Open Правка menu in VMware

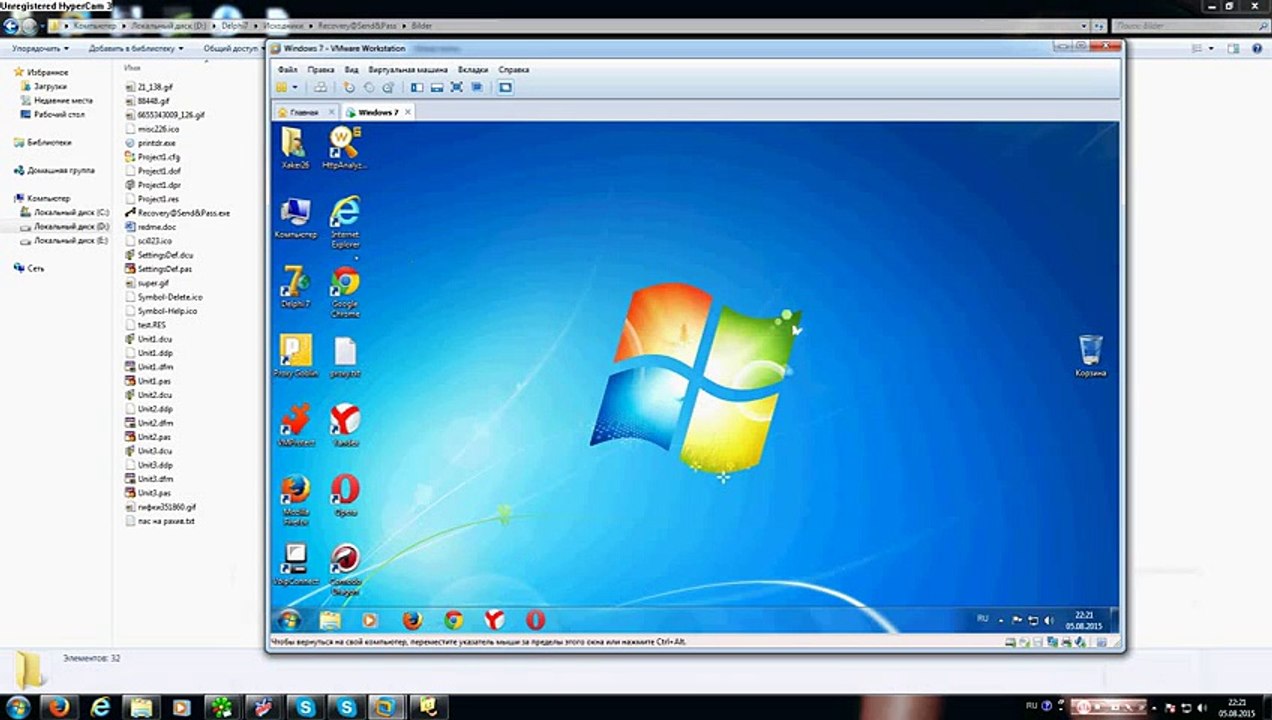321,70
